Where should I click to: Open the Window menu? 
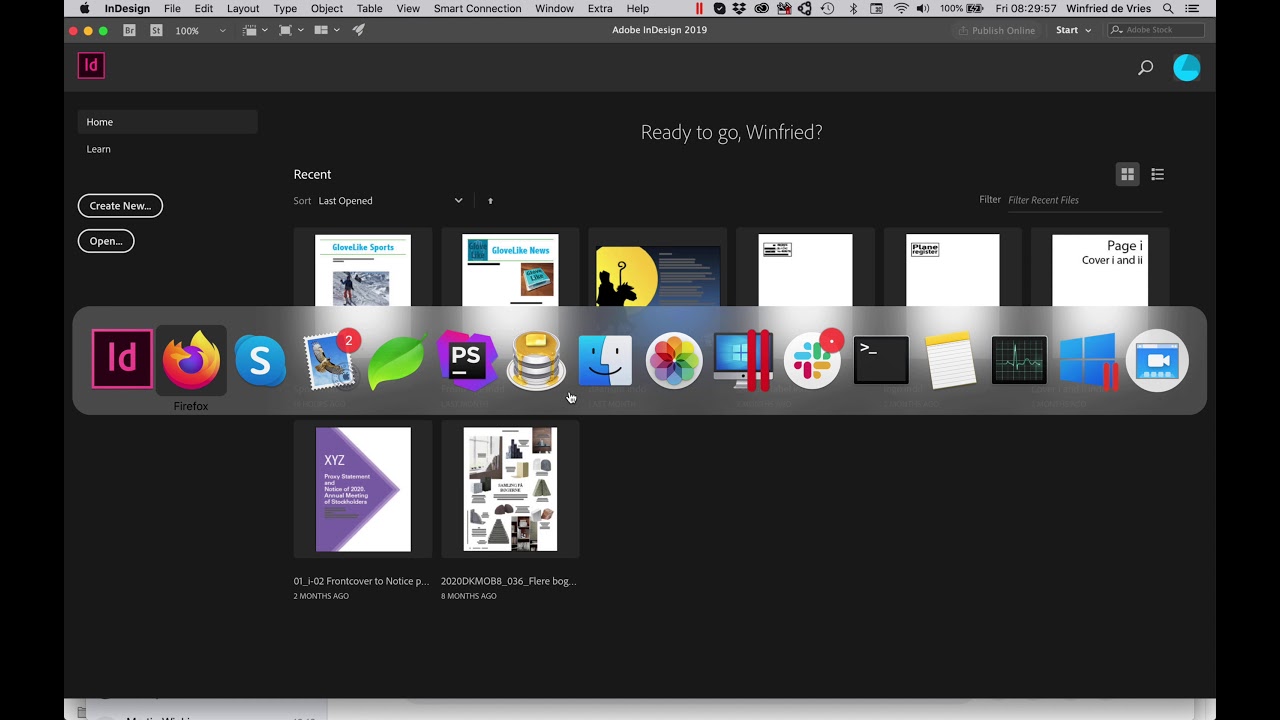[x=554, y=8]
